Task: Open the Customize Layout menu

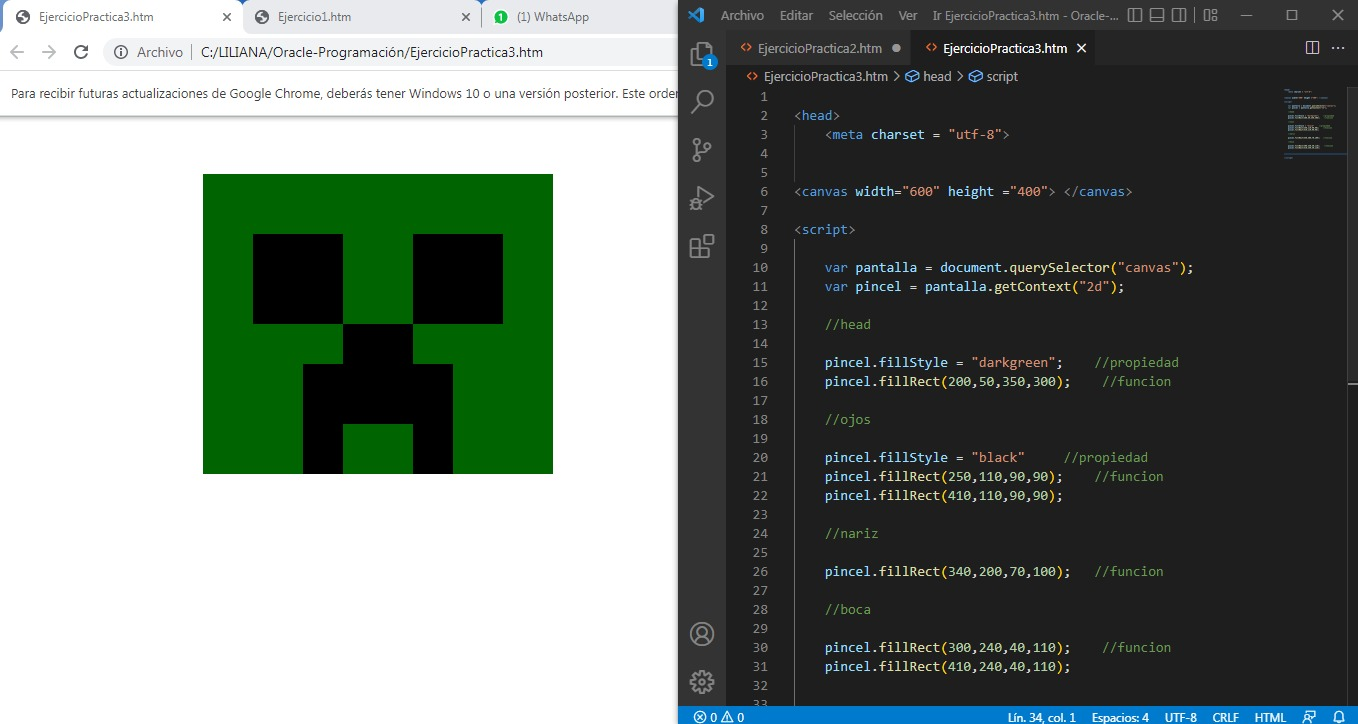Action: click(x=1210, y=15)
